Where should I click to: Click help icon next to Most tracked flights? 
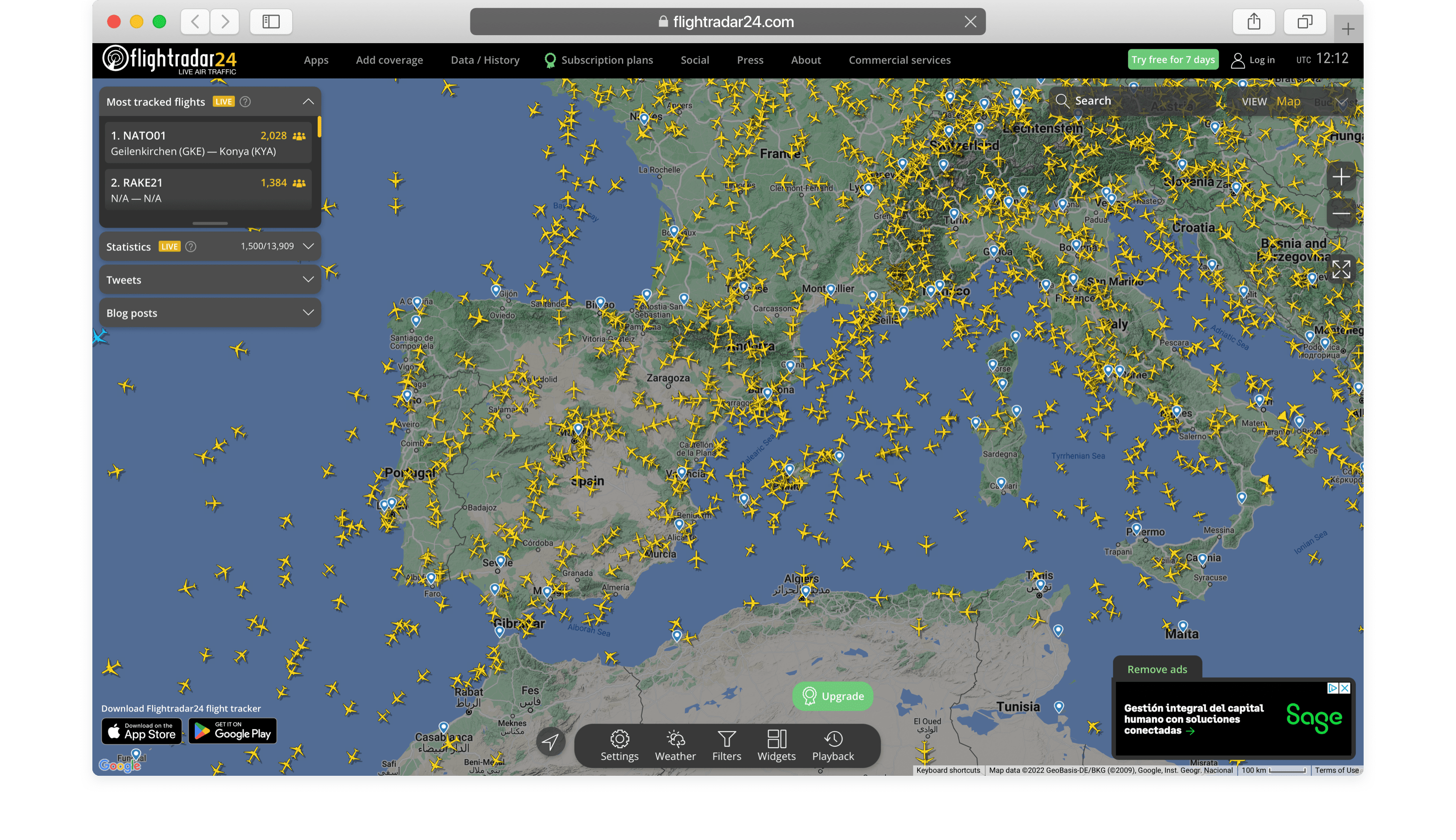[x=246, y=101]
